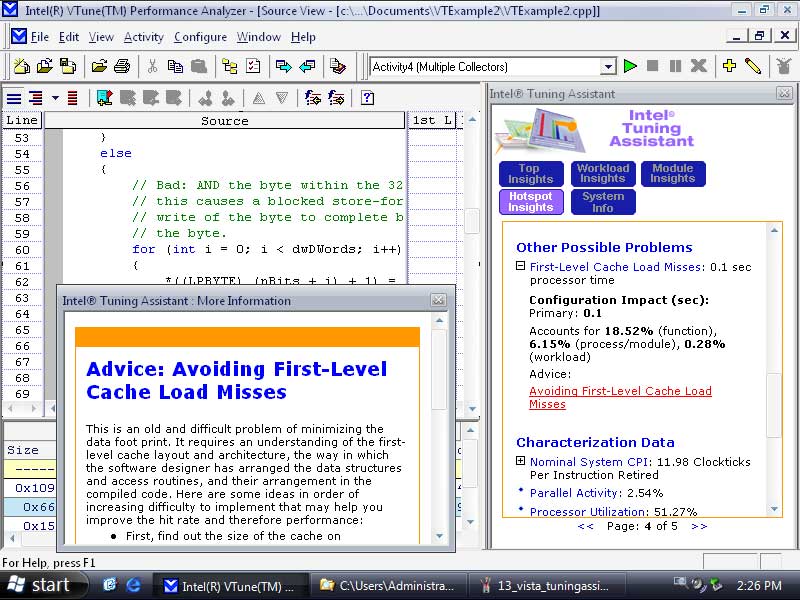
Task: Open the First-Level Cache Load Misses link
Action: 615,267
